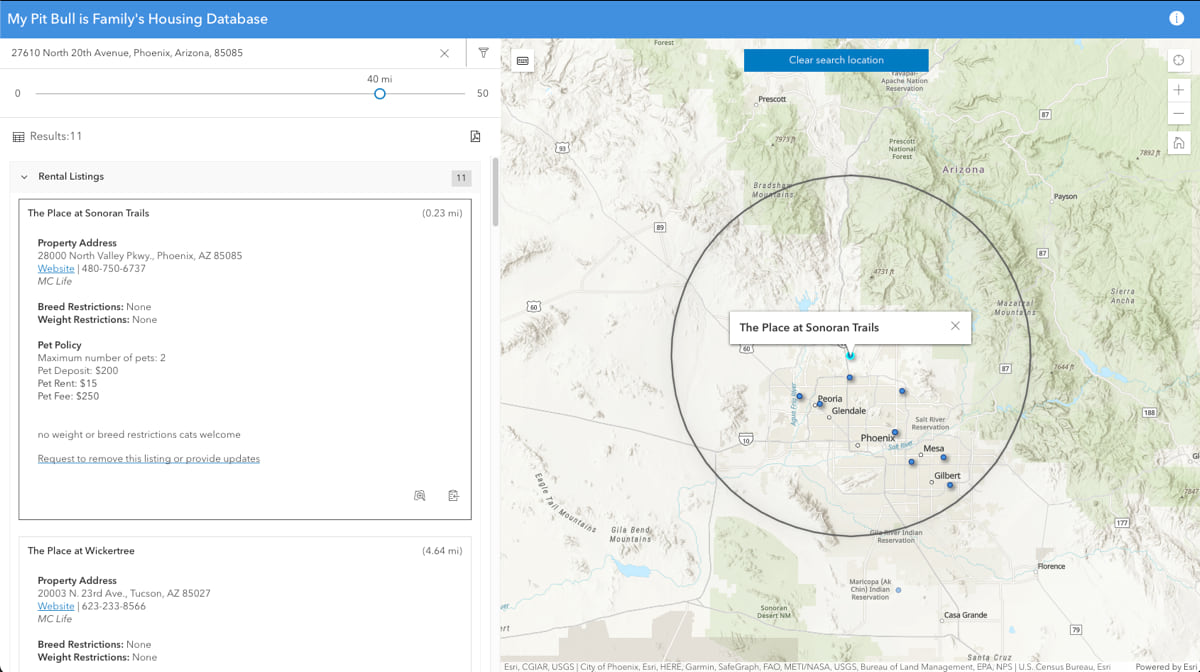Click Clear search location button

[836, 60]
